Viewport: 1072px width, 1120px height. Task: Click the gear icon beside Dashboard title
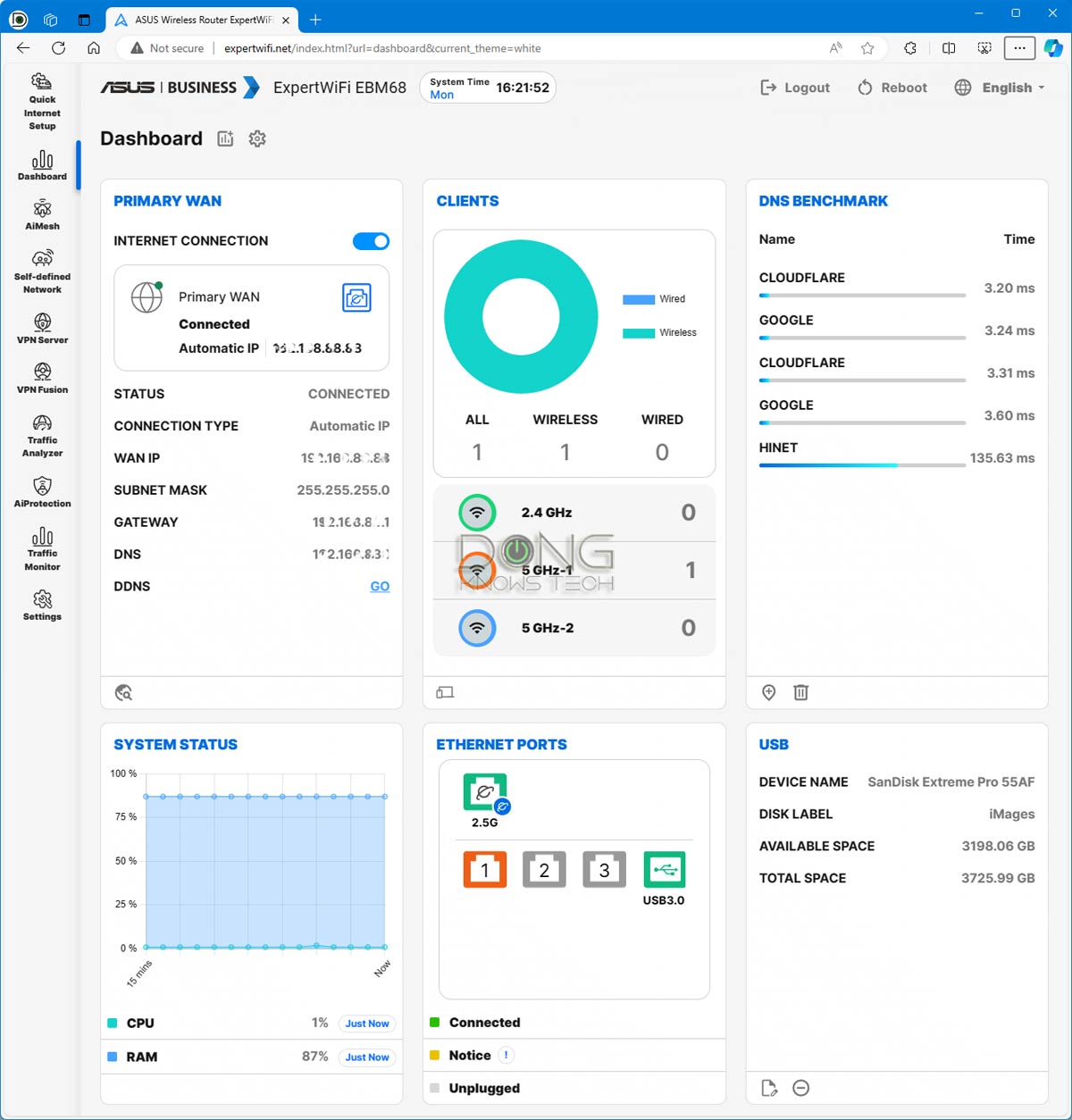point(257,138)
